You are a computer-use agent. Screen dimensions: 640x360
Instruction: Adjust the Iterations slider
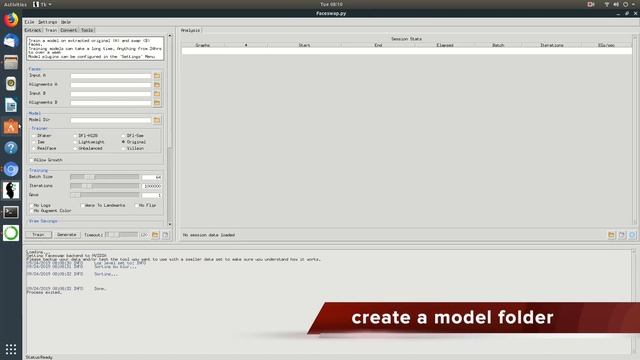104,186
